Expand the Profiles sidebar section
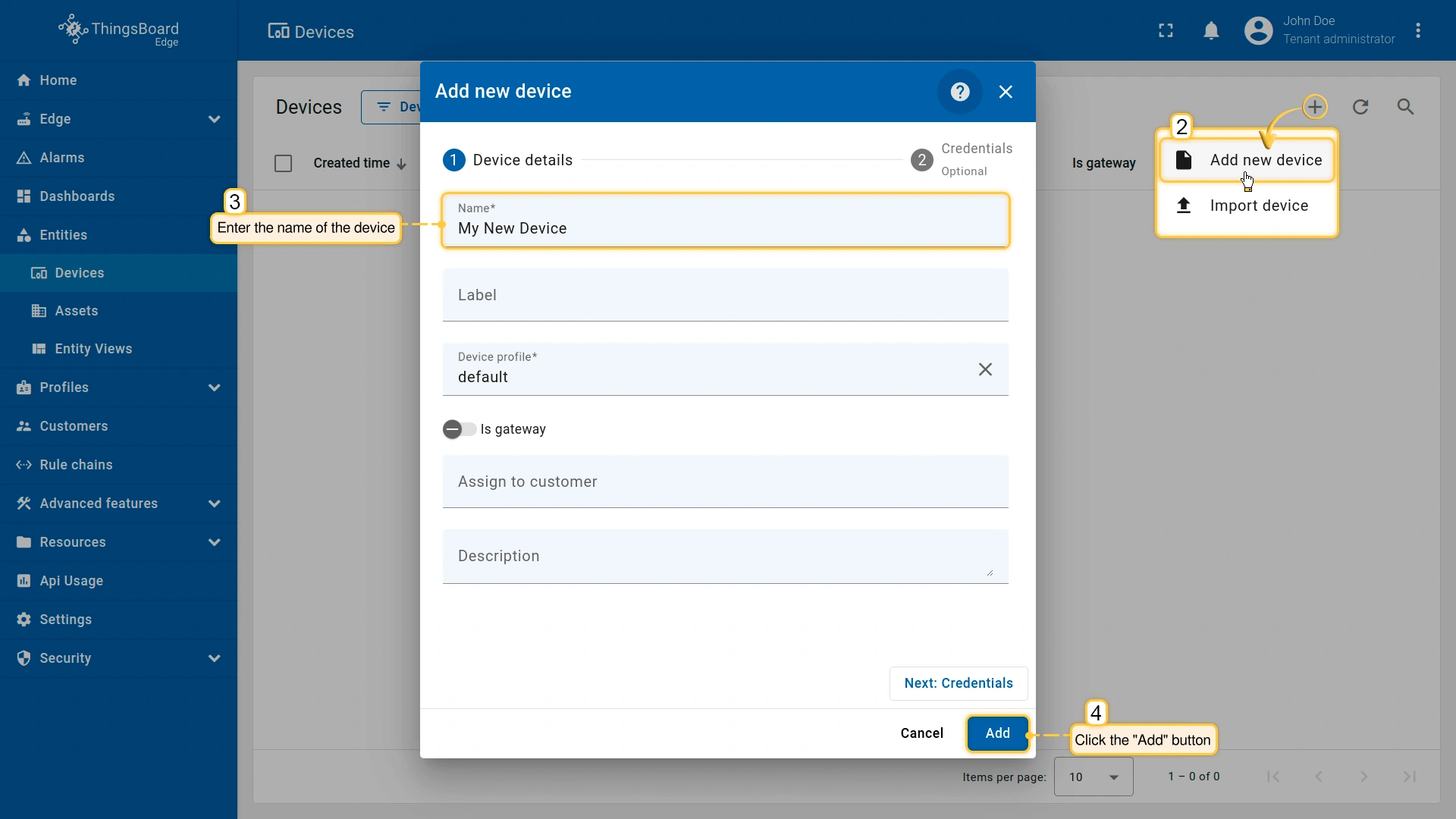Viewport: 1456px width, 819px height. point(214,388)
